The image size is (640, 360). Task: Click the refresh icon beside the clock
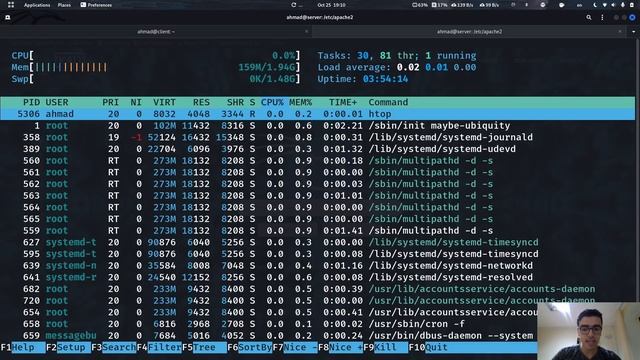coord(293,5)
